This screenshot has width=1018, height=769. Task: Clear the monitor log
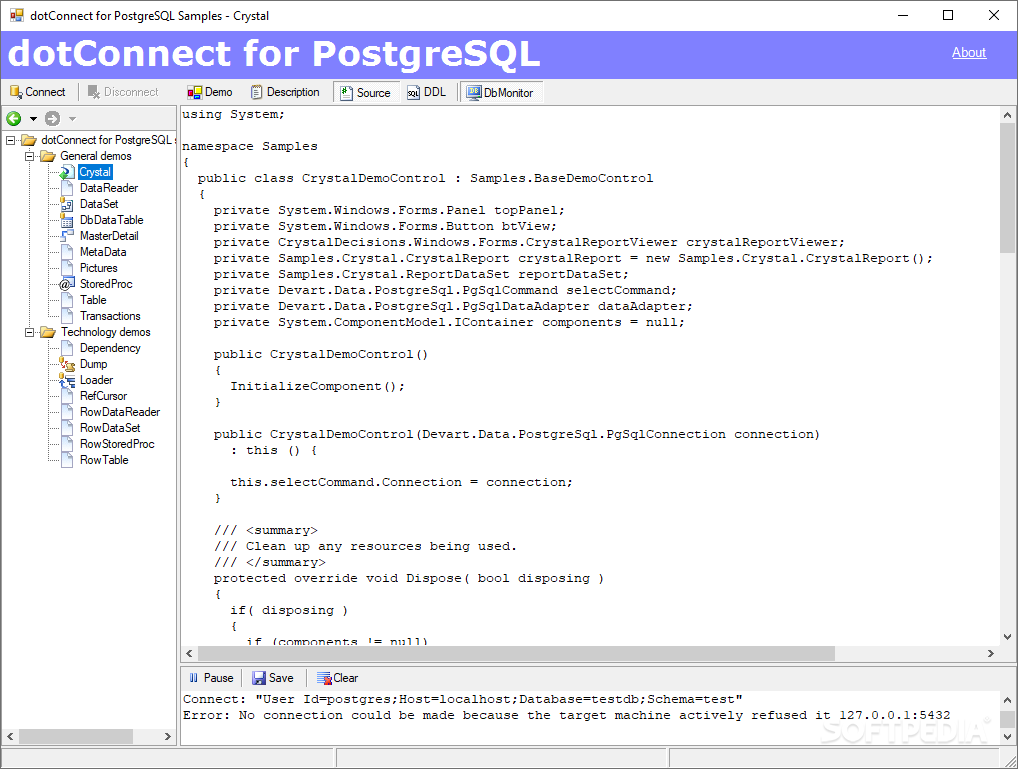pyautogui.click(x=337, y=678)
